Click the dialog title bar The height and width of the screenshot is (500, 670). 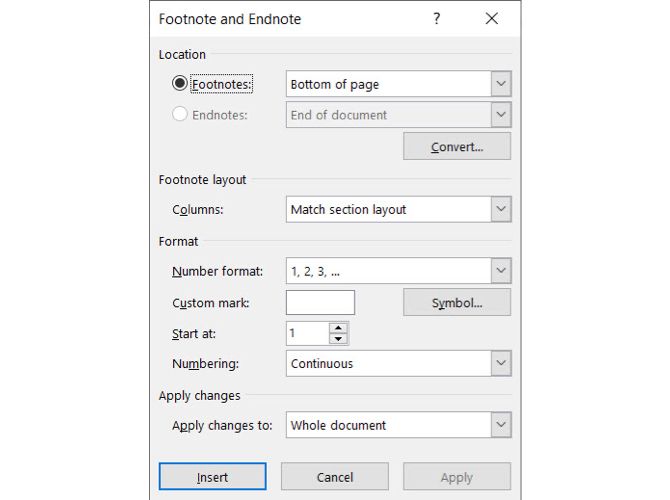coord(280,19)
